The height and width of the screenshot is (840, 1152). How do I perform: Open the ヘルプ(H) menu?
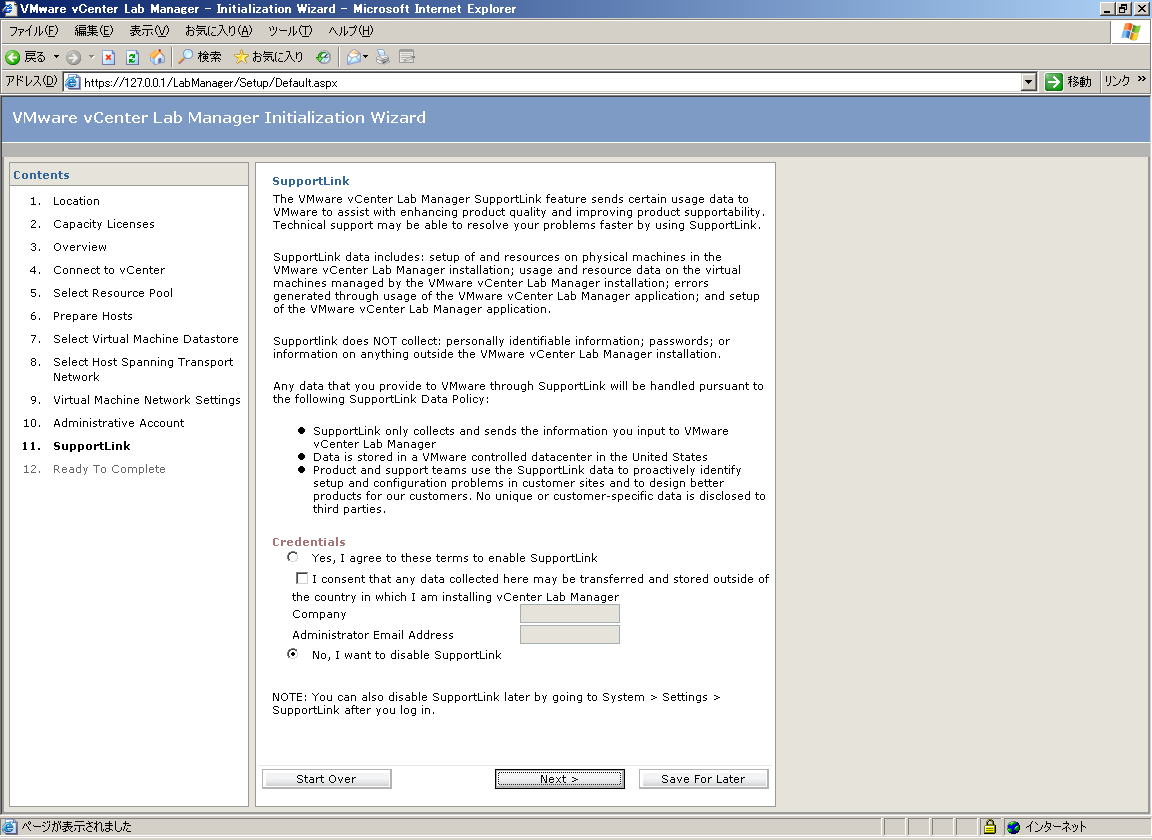350,31
